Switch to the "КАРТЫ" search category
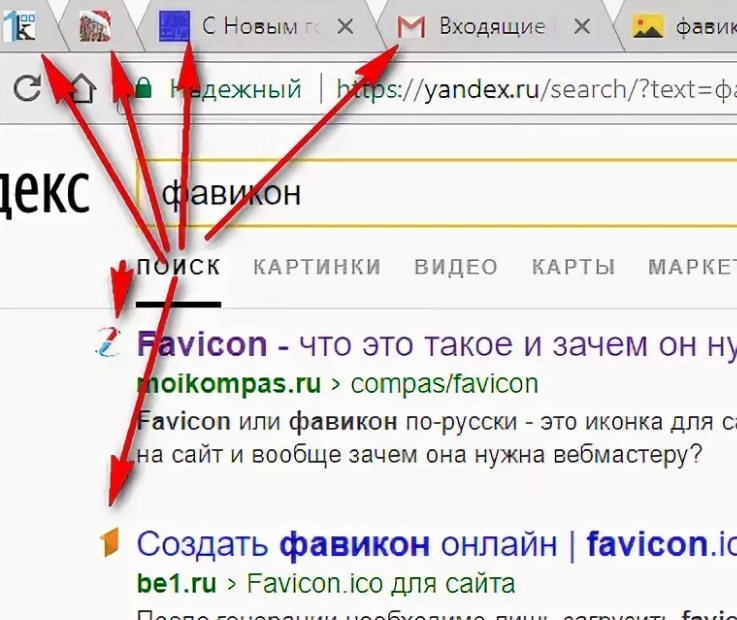The width and height of the screenshot is (737, 620). click(x=573, y=267)
